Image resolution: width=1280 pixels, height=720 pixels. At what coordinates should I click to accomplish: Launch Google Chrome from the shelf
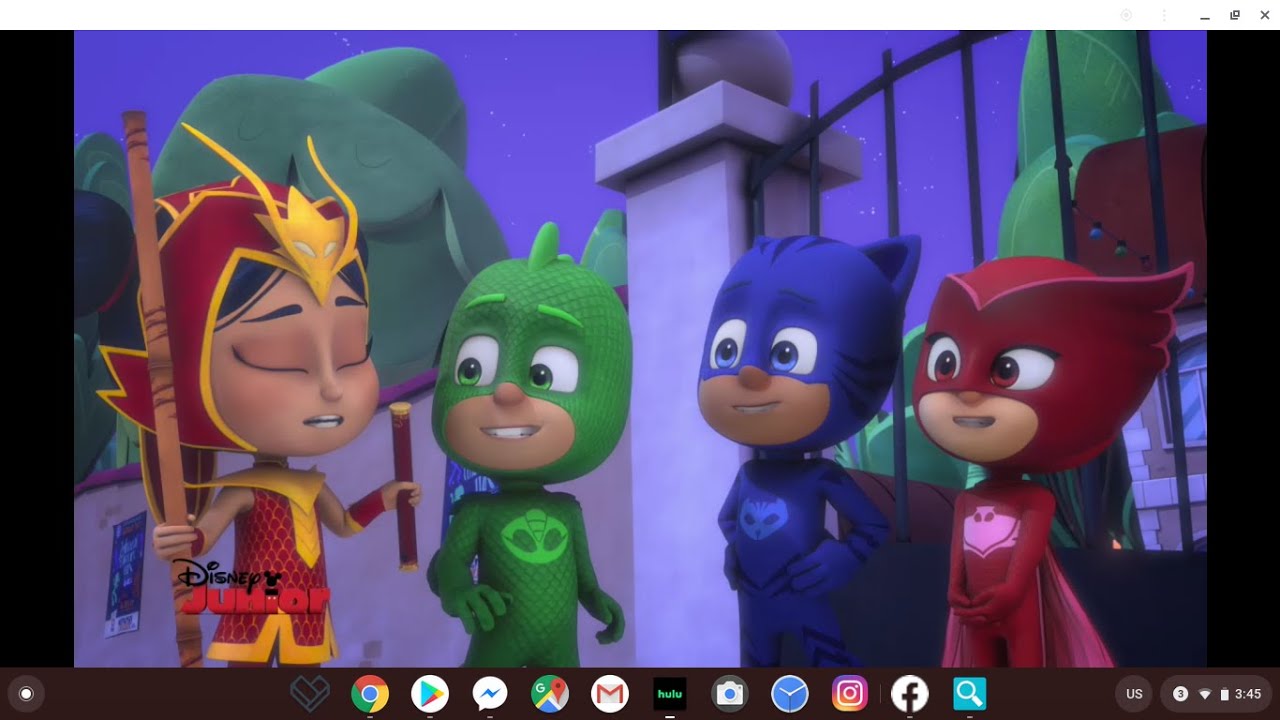pyautogui.click(x=370, y=694)
